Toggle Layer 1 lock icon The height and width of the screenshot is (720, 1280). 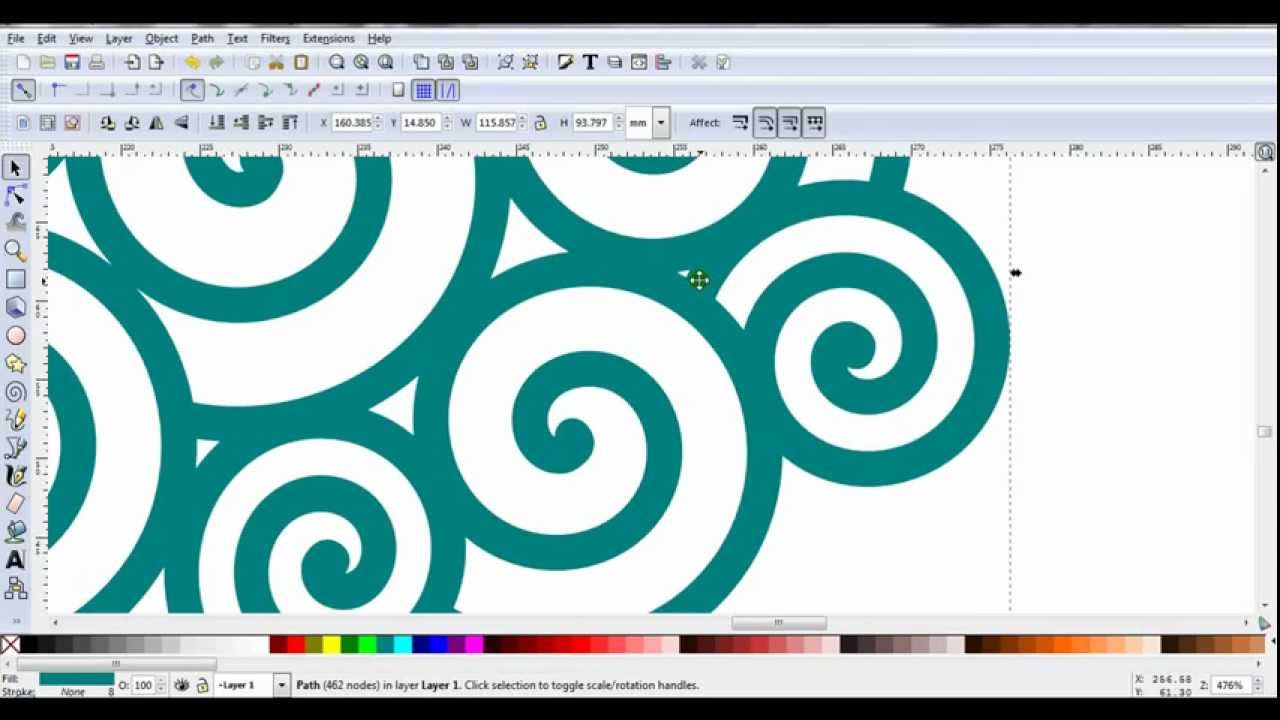pyautogui.click(x=202, y=685)
